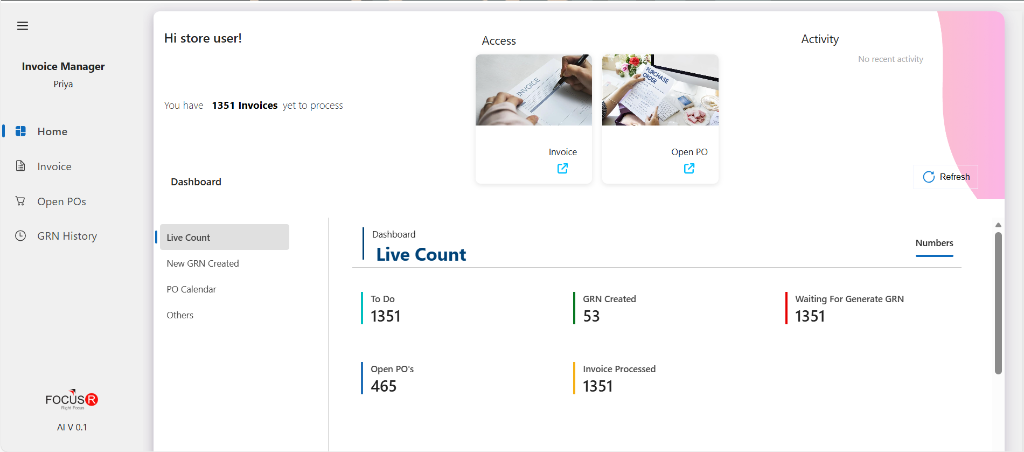
Task: Open the Open POs sidebar item
Action: tap(61, 201)
